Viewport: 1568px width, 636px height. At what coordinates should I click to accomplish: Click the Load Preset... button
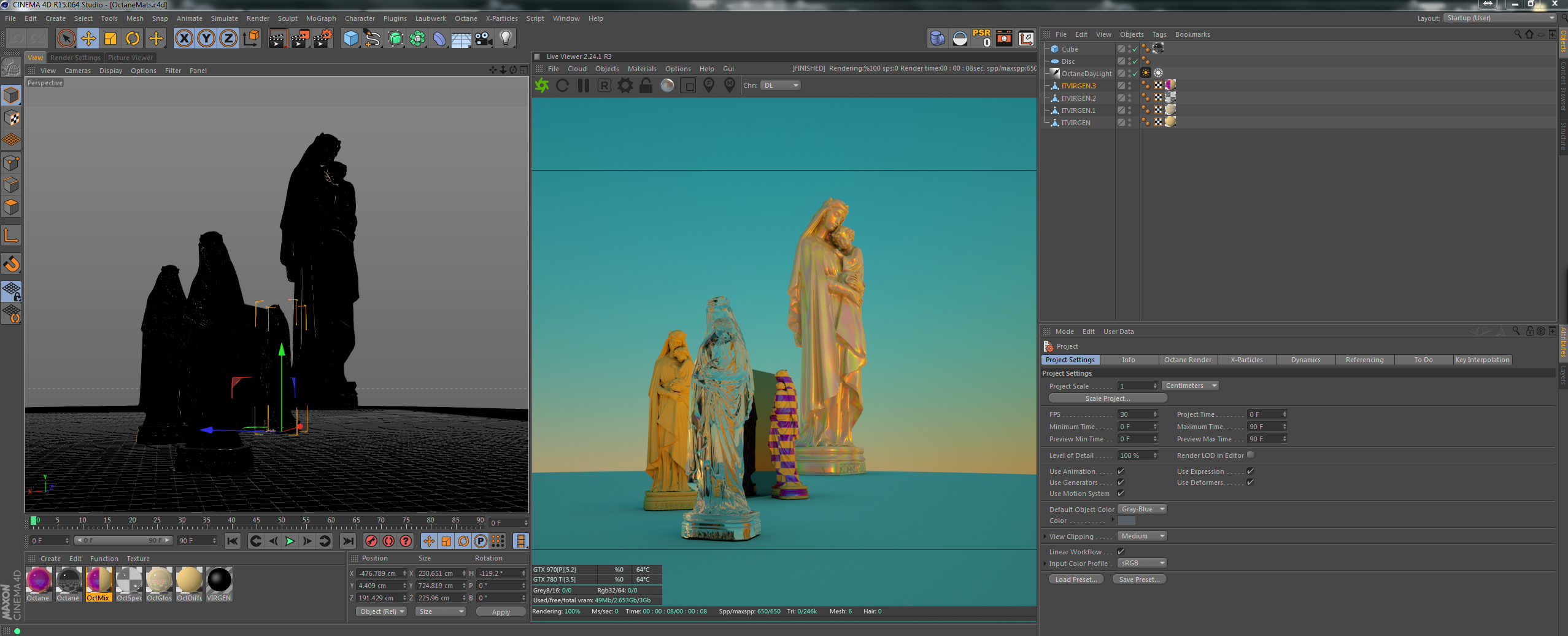pyautogui.click(x=1076, y=580)
